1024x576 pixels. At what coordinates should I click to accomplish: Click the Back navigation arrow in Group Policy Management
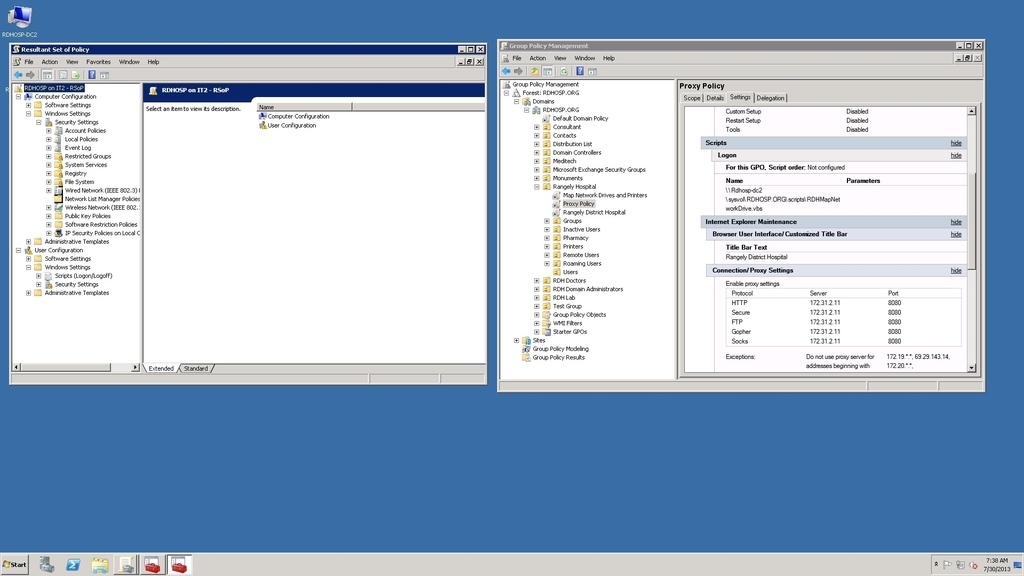click(x=506, y=71)
